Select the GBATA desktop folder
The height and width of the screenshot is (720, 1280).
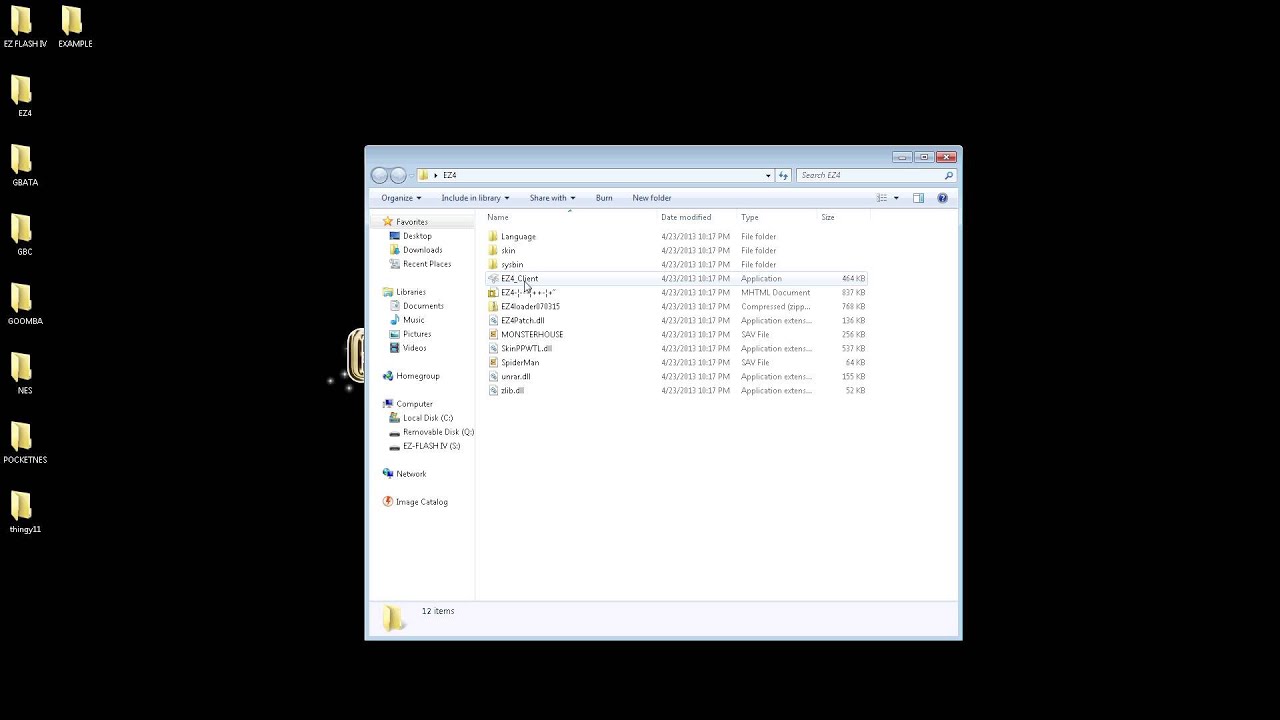click(x=24, y=166)
